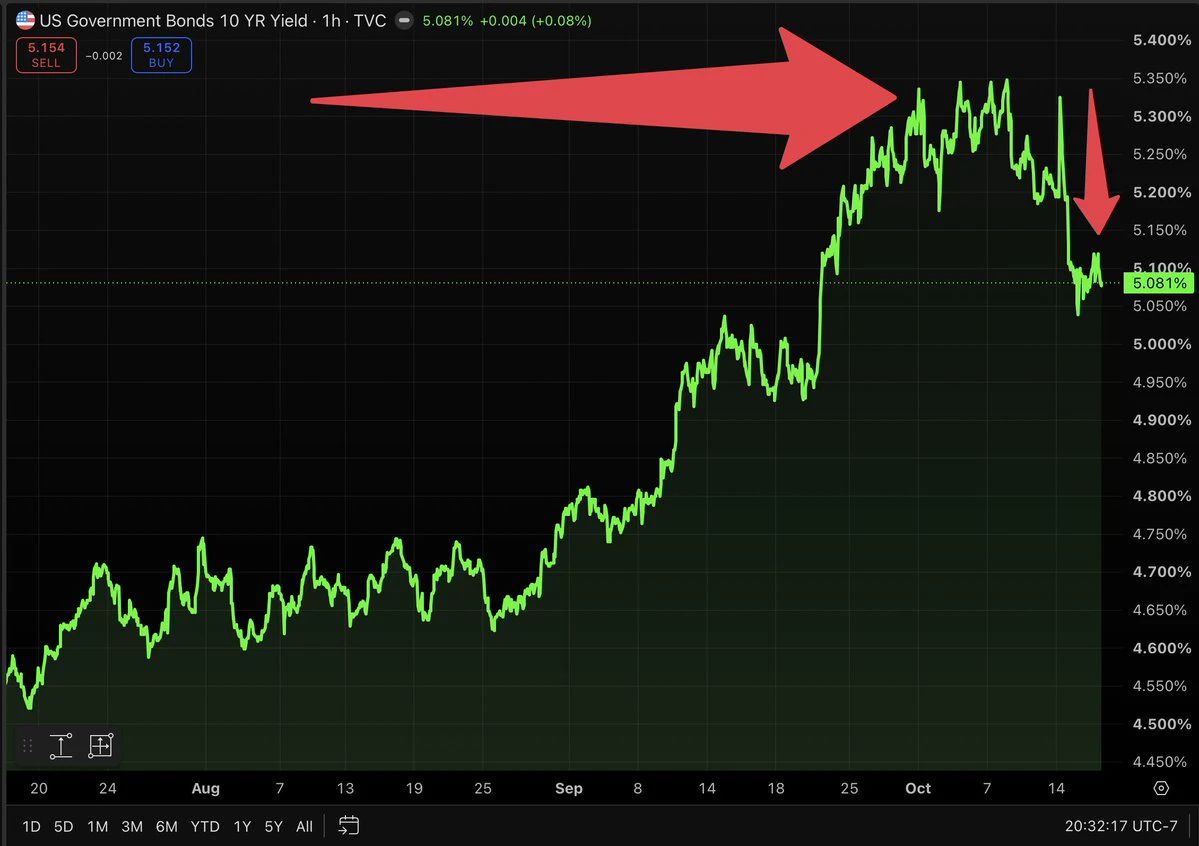Open the go-to-date calendar icon

click(349, 826)
